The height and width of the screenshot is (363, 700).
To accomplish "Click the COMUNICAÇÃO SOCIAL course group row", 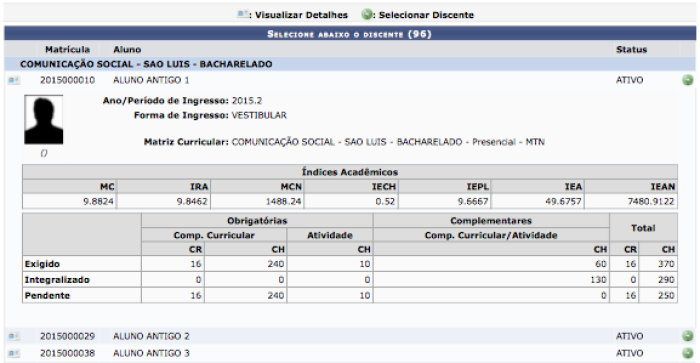I will [350, 64].
